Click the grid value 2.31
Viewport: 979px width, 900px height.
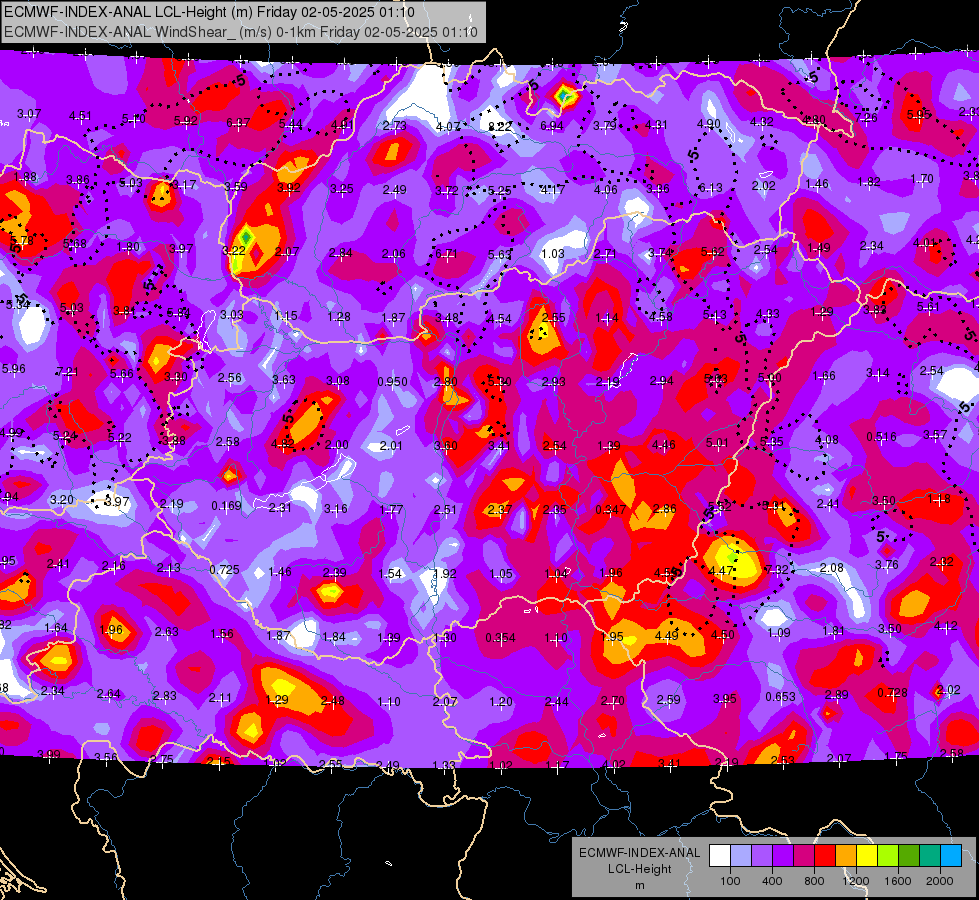[280, 508]
